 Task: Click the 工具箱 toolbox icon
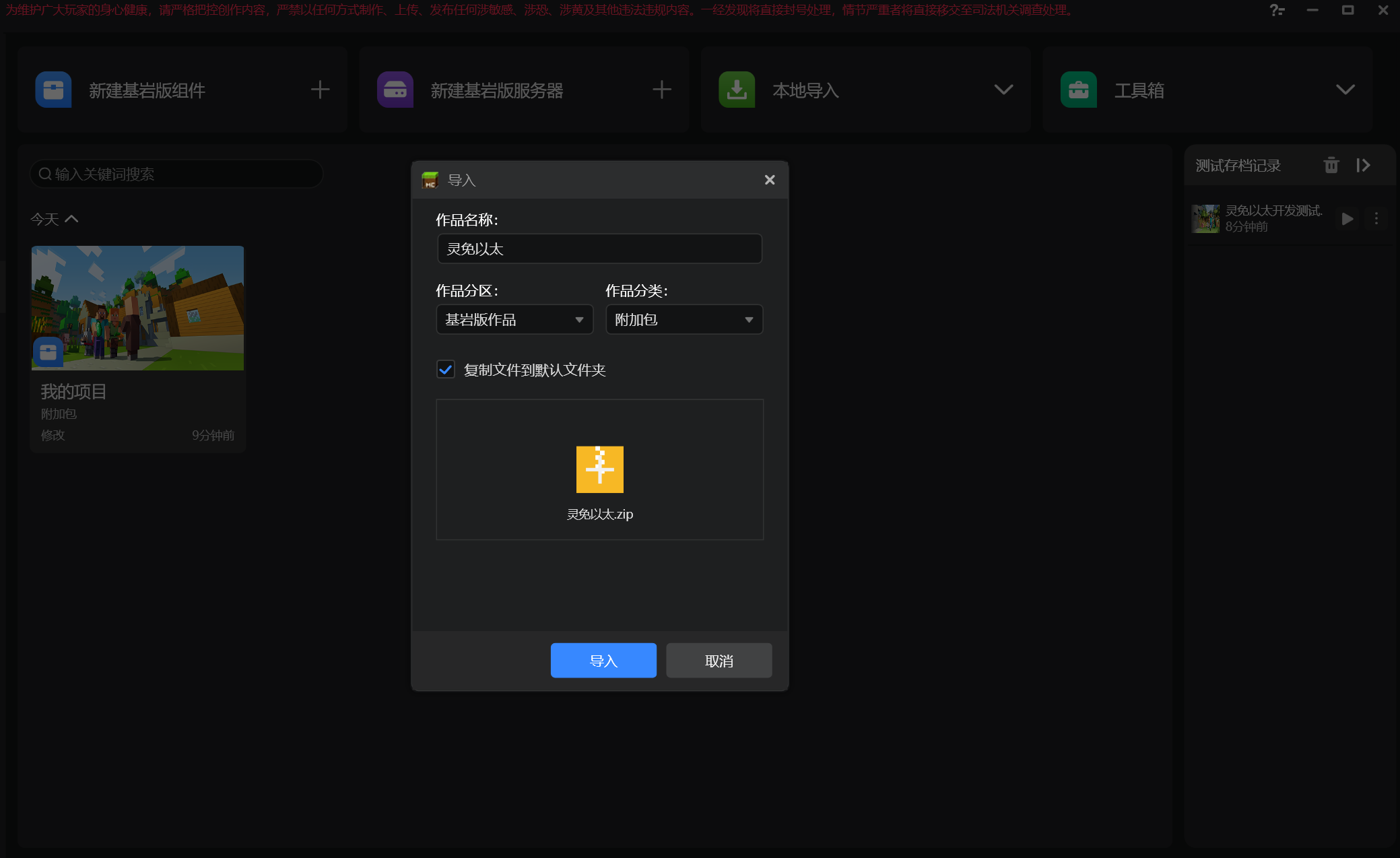point(1078,90)
